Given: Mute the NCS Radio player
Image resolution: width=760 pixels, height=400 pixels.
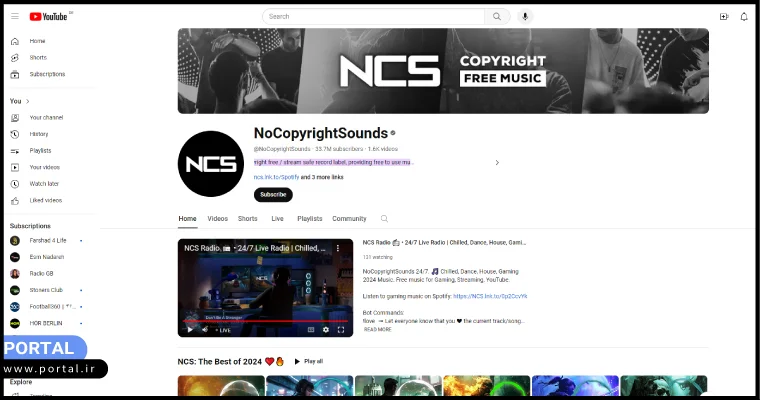Looking at the screenshot, I should coord(205,330).
